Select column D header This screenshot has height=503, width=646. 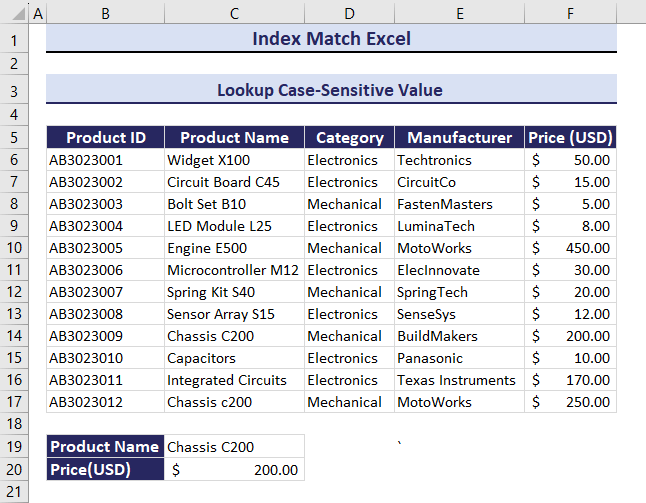(349, 13)
